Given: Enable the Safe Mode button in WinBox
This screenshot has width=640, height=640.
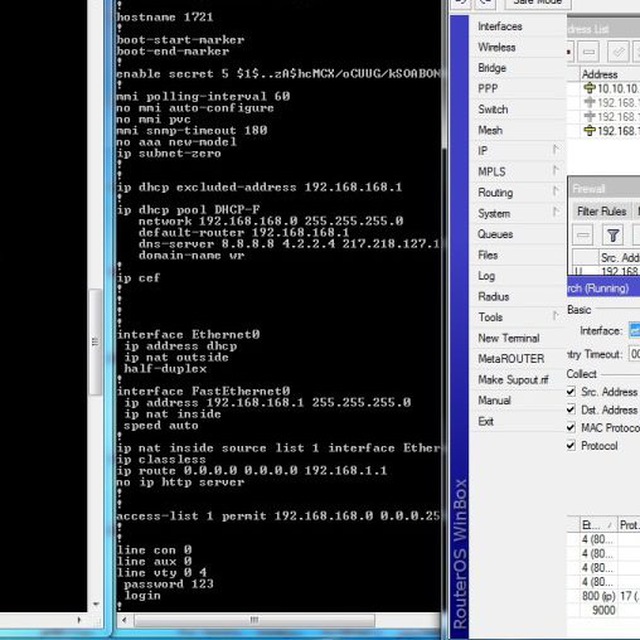Looking at the screenshot, I should click(x=538, y=3).
